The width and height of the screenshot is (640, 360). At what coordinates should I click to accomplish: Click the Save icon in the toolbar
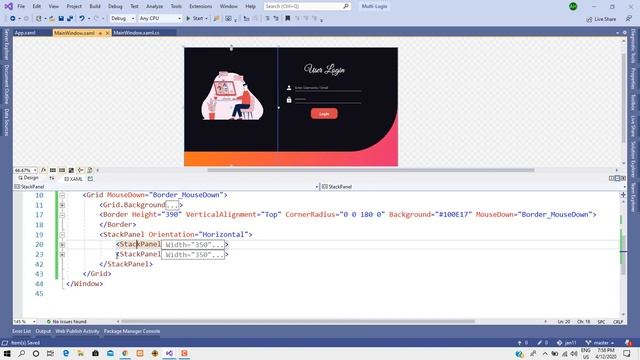pos(61,18)
